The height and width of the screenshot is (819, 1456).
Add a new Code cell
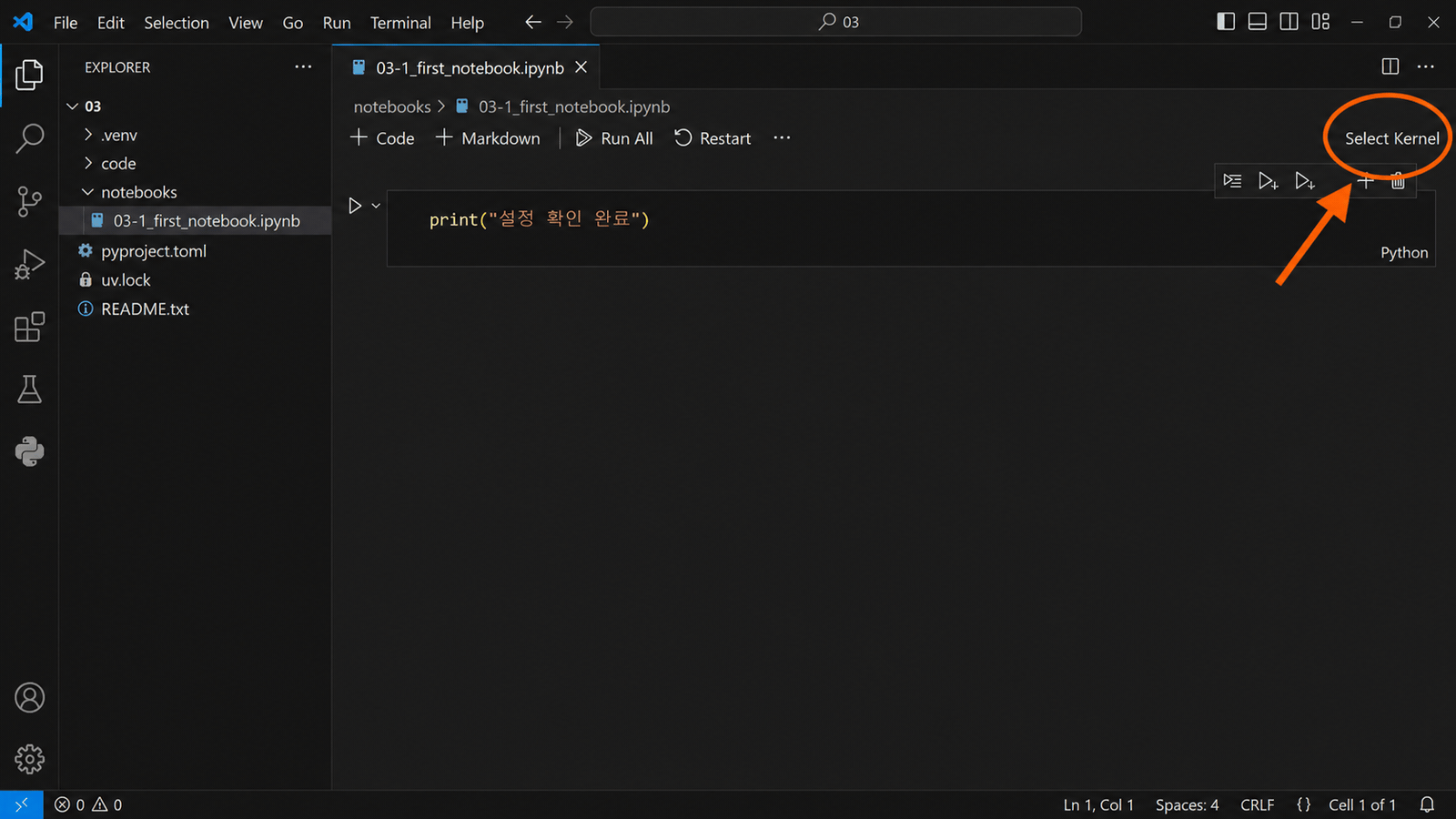pyautogui.click(x=383, y=138)
